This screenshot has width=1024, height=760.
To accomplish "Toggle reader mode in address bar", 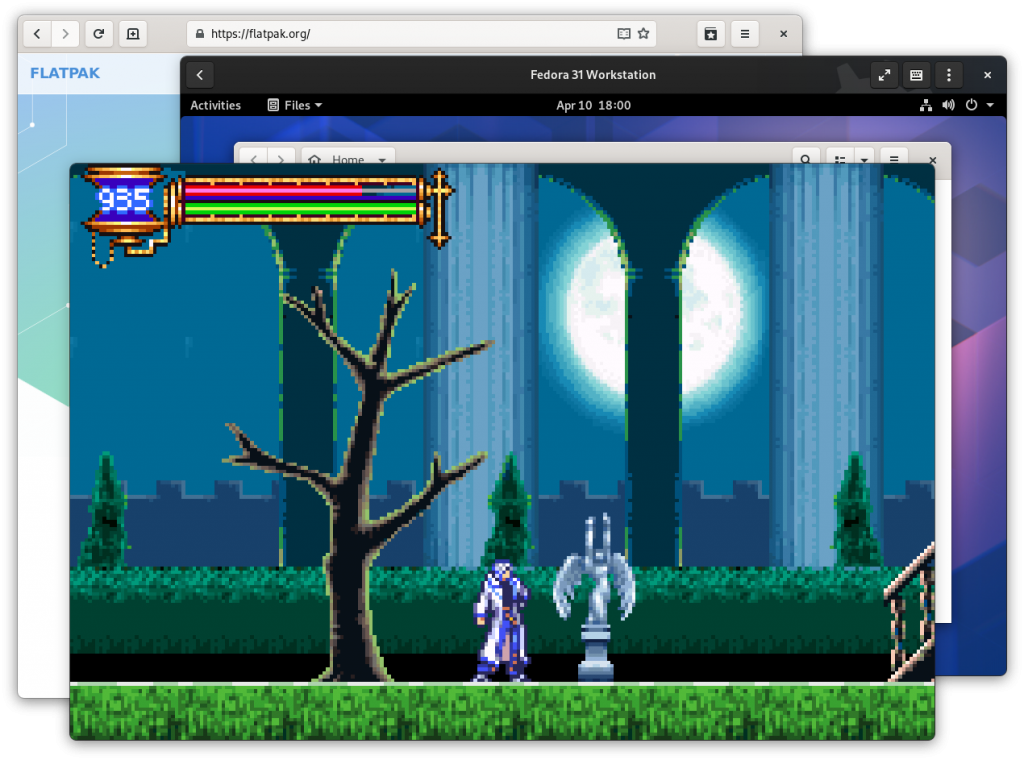I will click(624, 34).
